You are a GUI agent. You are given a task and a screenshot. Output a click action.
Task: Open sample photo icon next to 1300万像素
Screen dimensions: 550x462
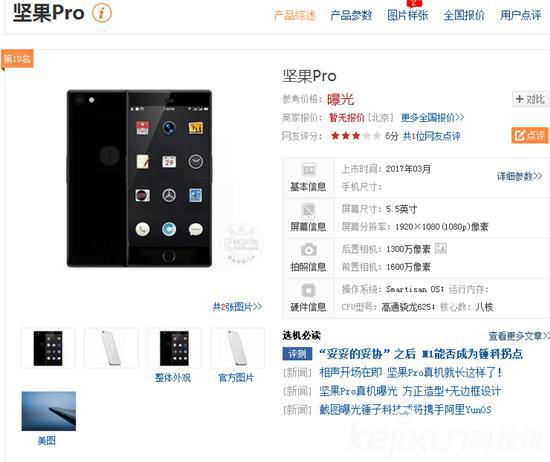441,249
